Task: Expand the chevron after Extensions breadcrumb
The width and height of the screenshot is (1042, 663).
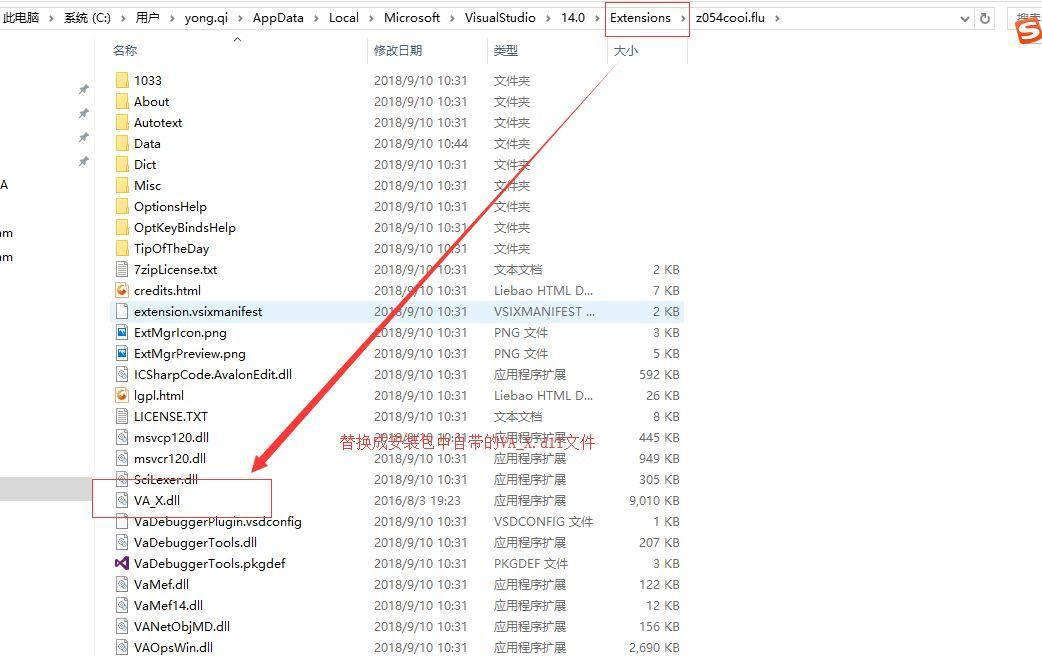Action: click(x=683, y=19)
